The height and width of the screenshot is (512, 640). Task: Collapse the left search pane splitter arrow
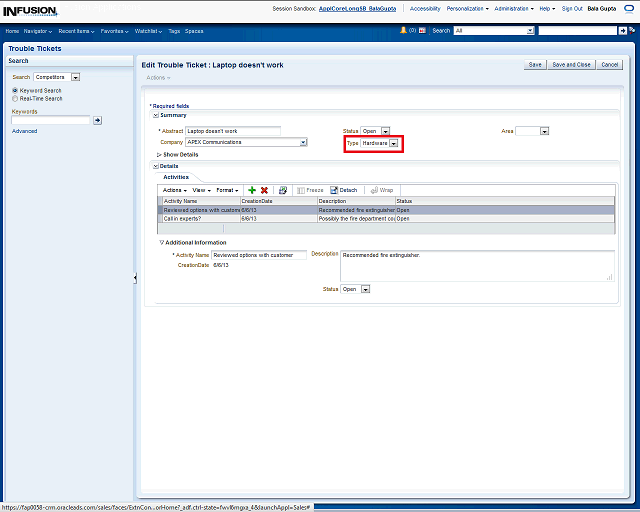(135, 278)
